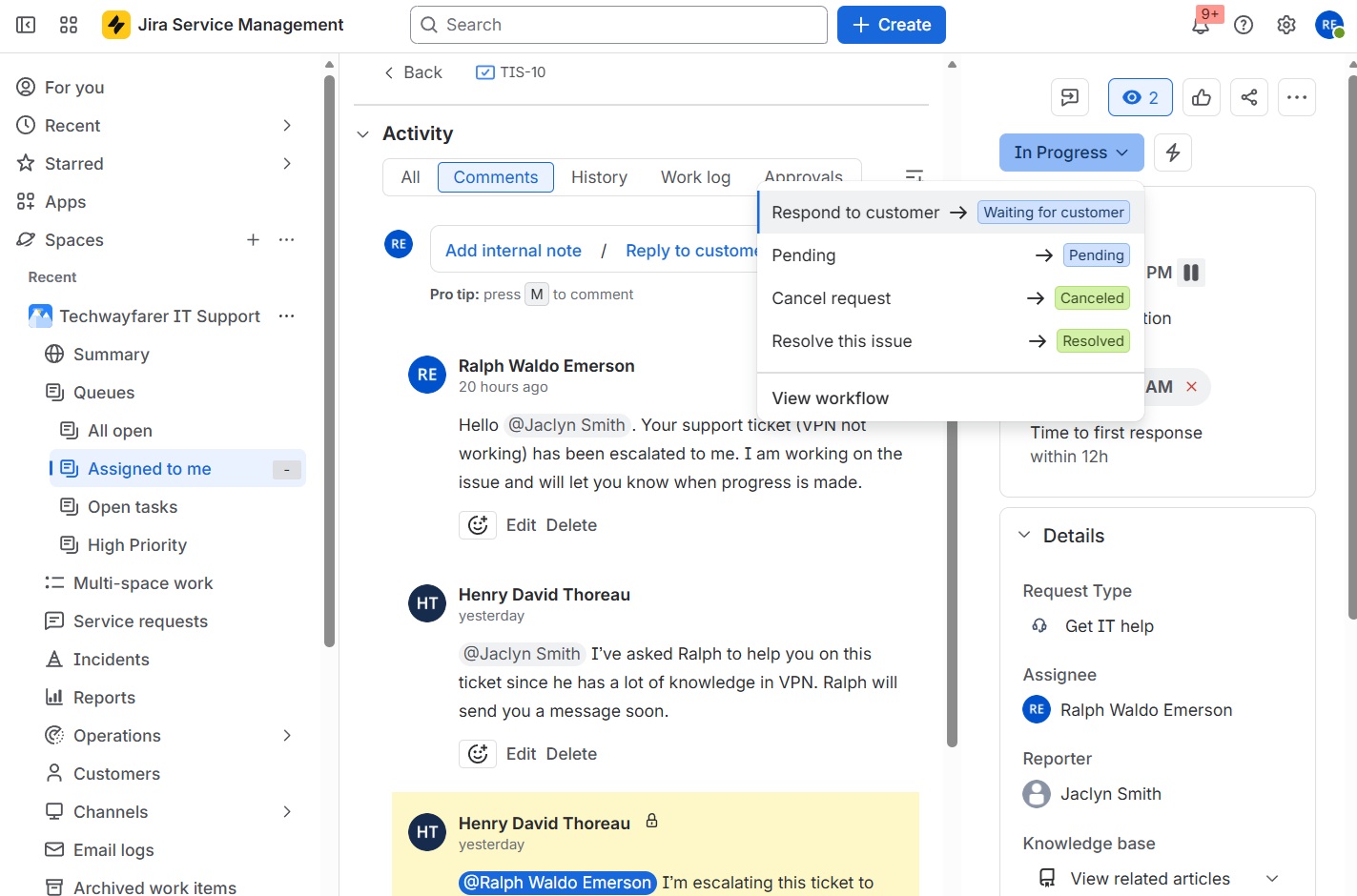Select Cancel request transition
This screenshot has width=1357, height=896.
(951, 298)
